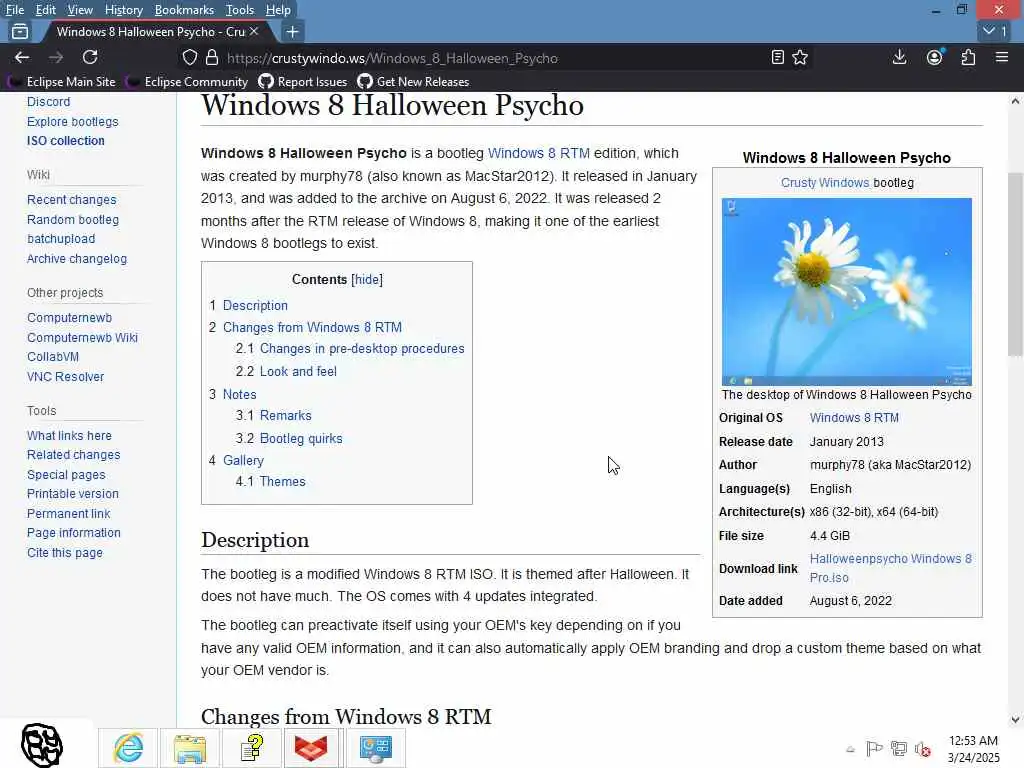This screenshot has height=768, width=1024.
Task: Open Archive changelog sidebar link
Action: pos(77,259)
